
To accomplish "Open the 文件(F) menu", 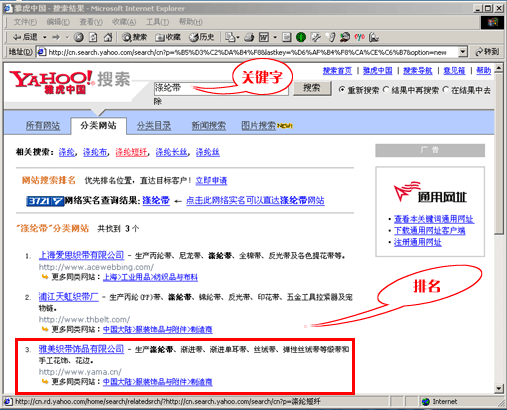I will click(25, 22).
